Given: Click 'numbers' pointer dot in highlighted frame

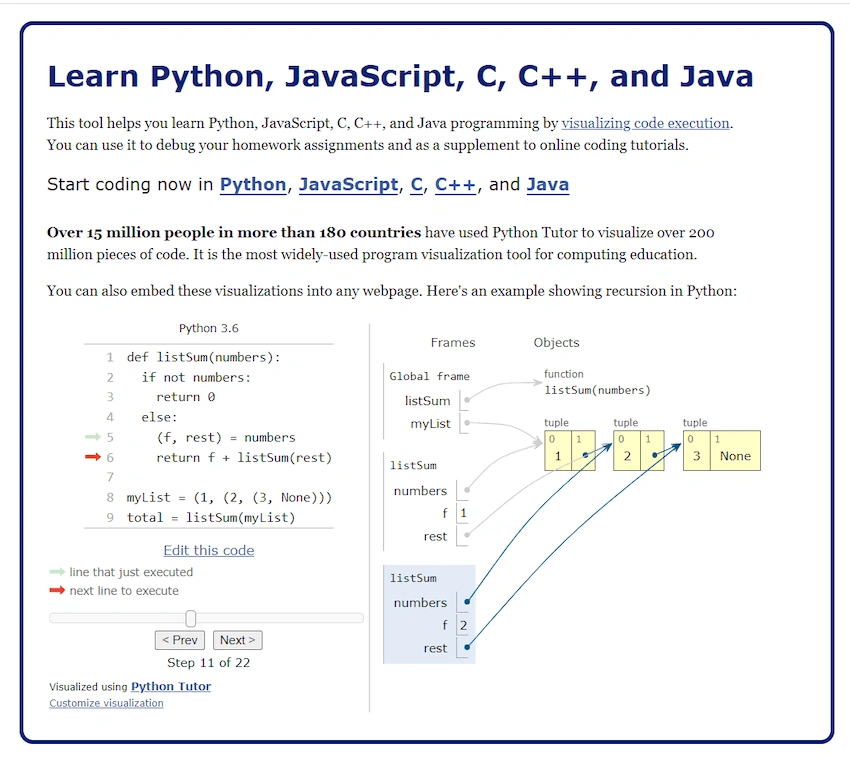Looking at the screenshot, I should point(467,601).
